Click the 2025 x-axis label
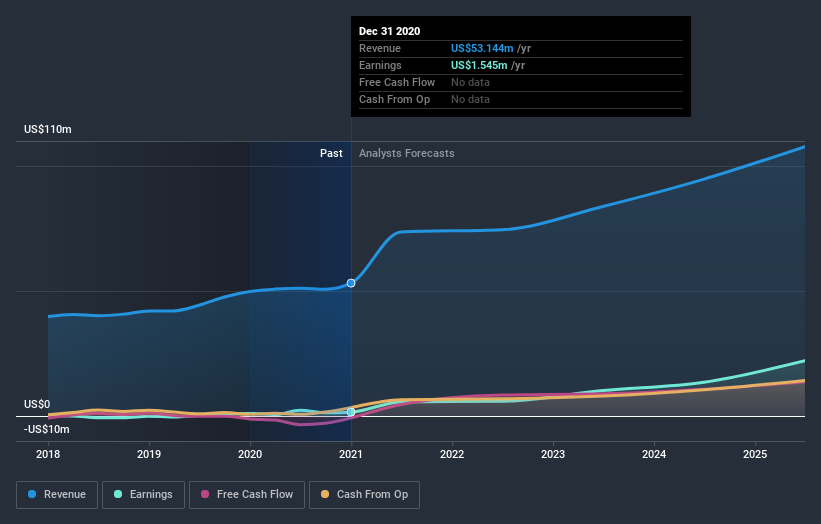821x524 pixels. point(755,454)
